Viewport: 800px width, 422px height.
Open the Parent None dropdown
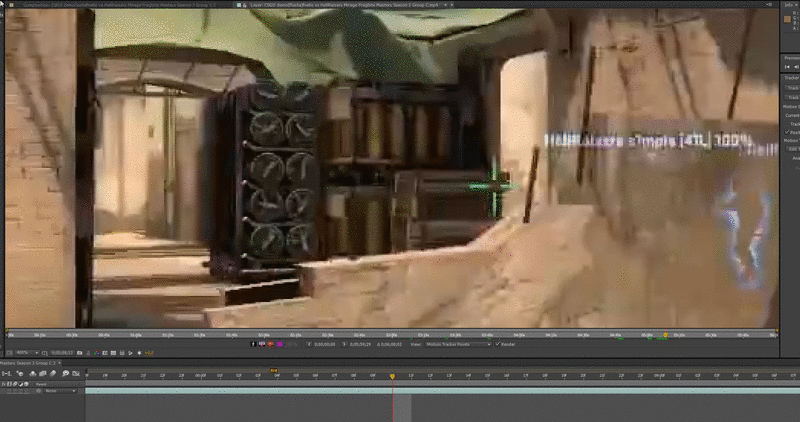pos(60,391)
